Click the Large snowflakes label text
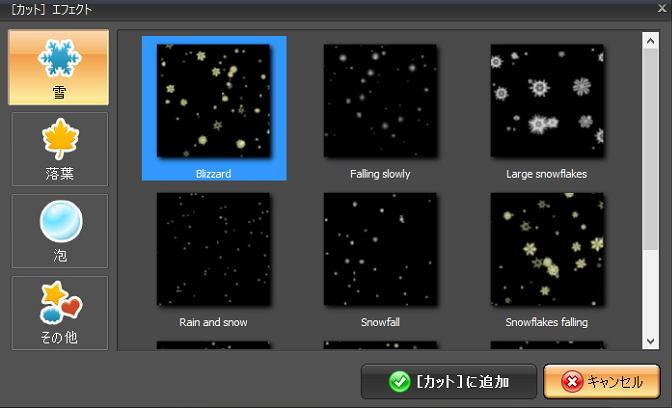 click(x=546, y=174)
